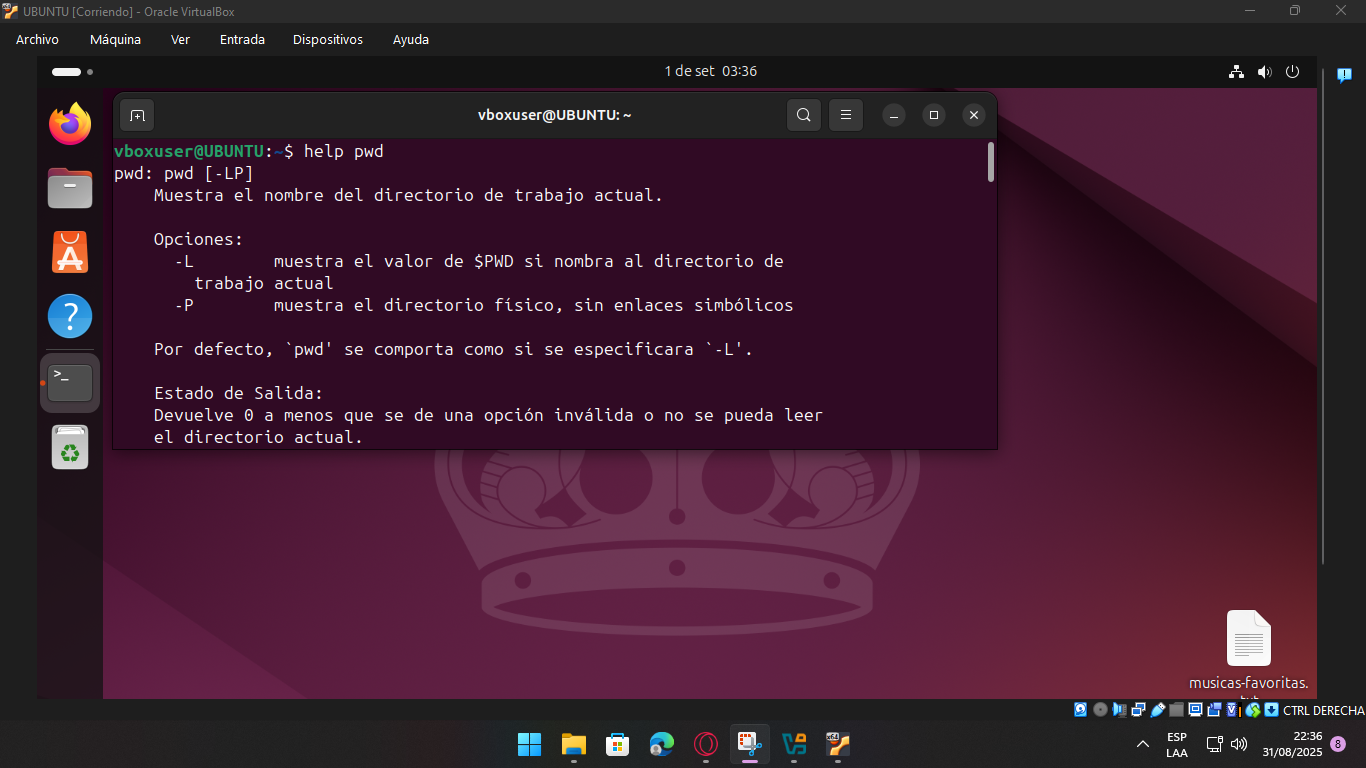The height and width of the screenshot is (768, 1366).
Task: Select the Snipping Tool taskbar icon
Action: click(x=750, y=744)
